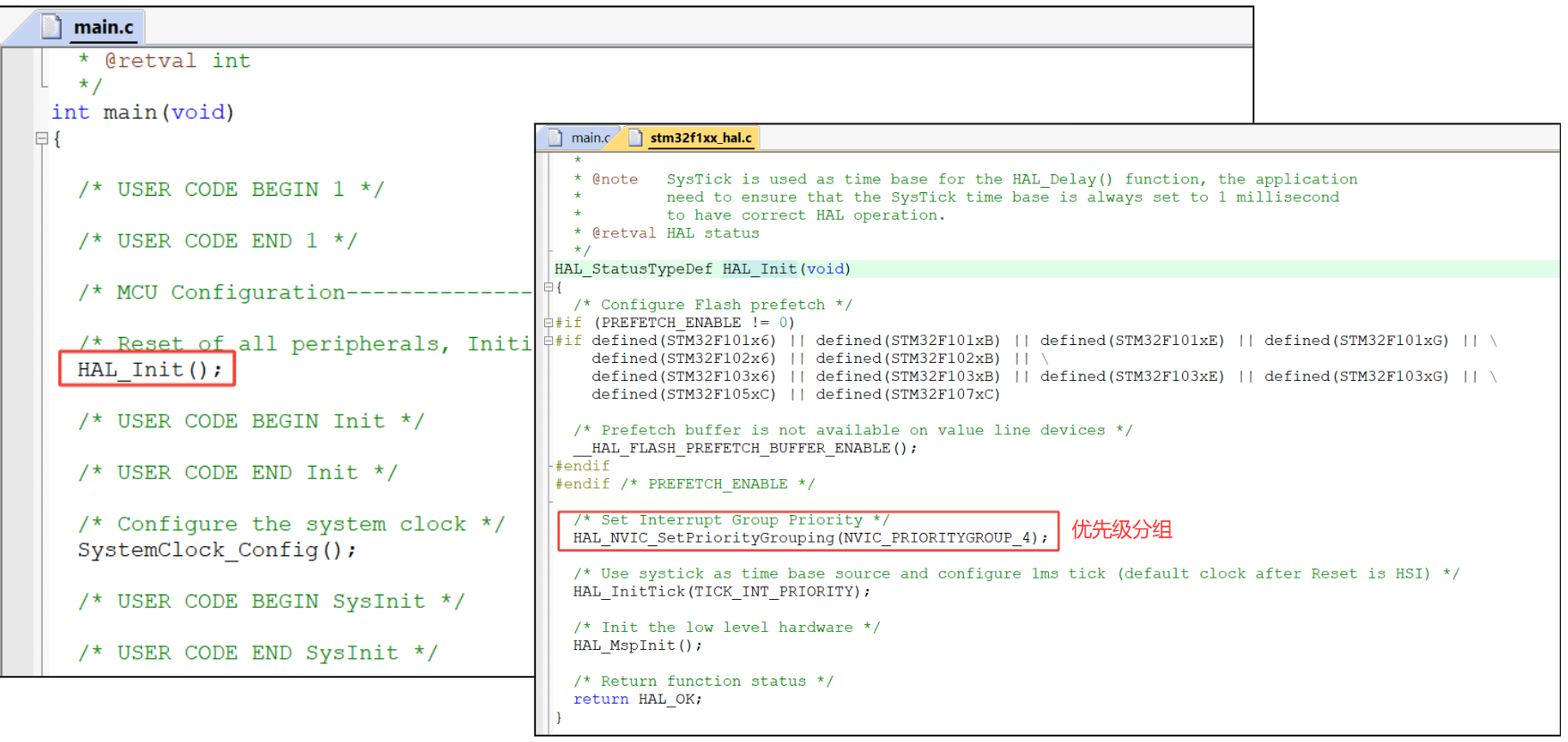The height and width of the screenshot is (742, 1568).
Task: Click the @note SysTick comment line
Action: (x=965, y=180)
